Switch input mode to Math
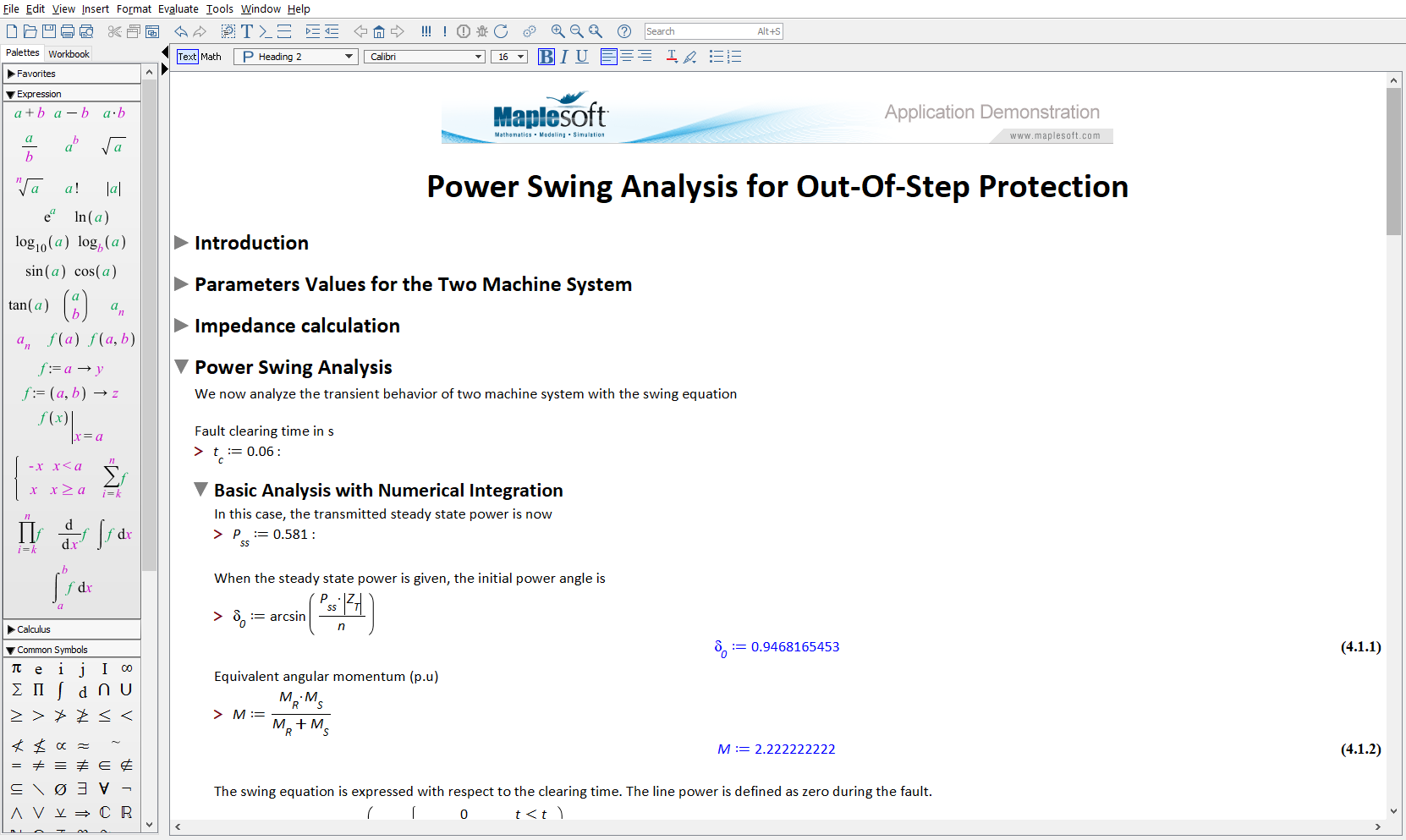 point(211,57)
